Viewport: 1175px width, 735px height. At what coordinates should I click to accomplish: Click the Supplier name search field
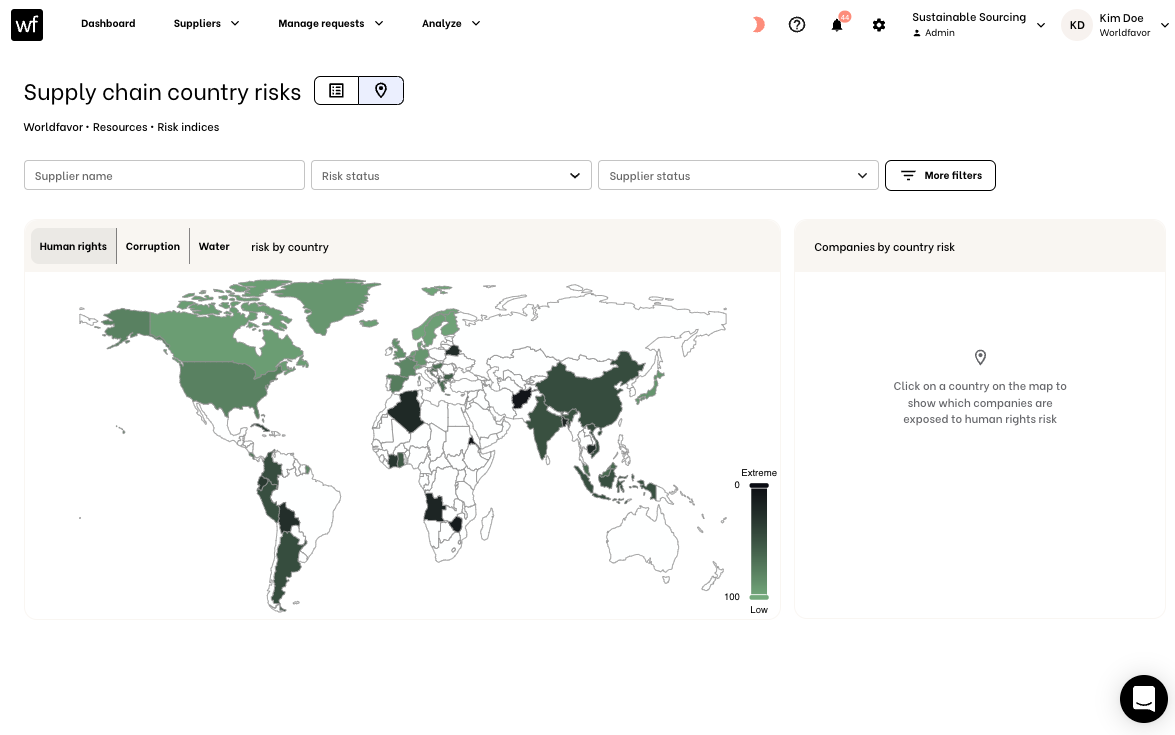[x=164, y=175]
